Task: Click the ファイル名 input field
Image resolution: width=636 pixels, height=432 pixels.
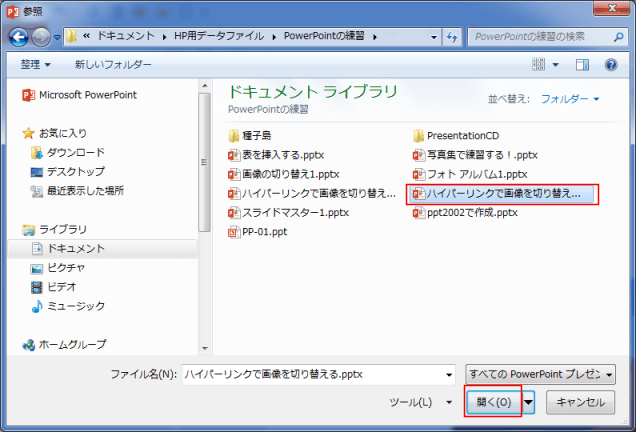Action: point(312,374)
